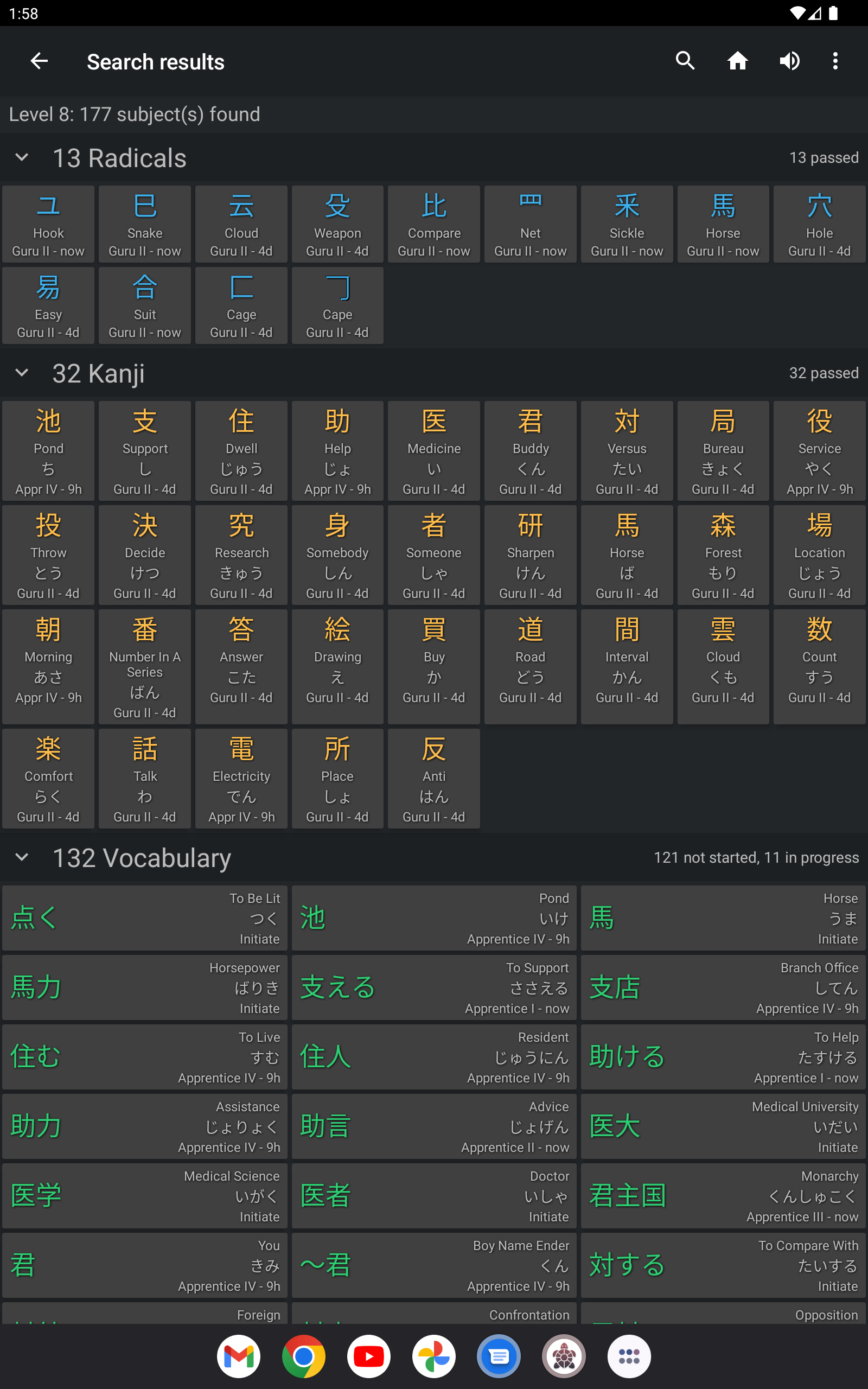Viewport: 868px width, 1389px height.
Task: Collapse the 13 Radicals section
Action: tap(22, 158)
